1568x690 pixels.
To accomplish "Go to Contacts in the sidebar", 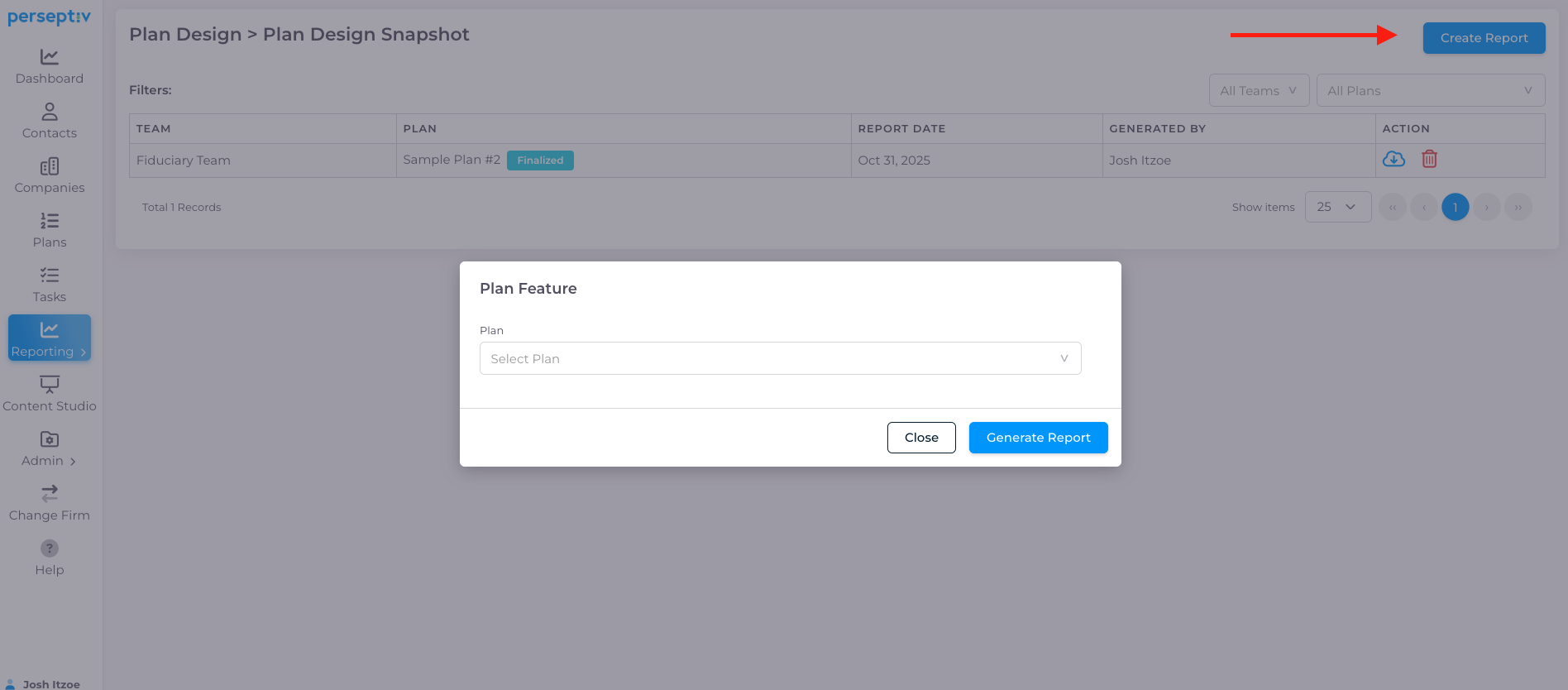I will tap(50, 121).
